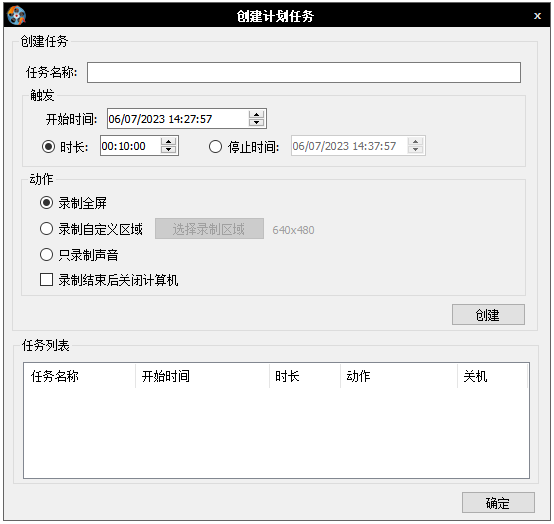Click the 选择录制区域 button
Viewport: 554px width, 524px height.
click(209, 229)
